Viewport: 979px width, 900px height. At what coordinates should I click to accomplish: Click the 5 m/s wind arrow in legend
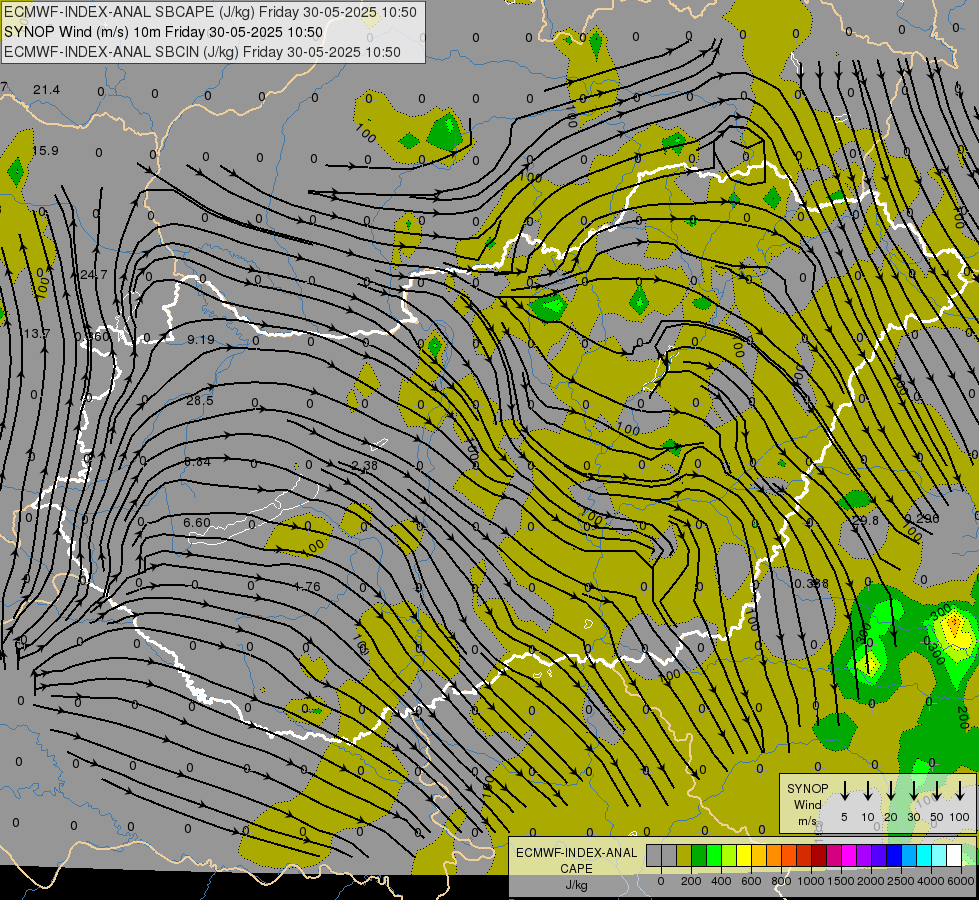click(x=844, y=790)
